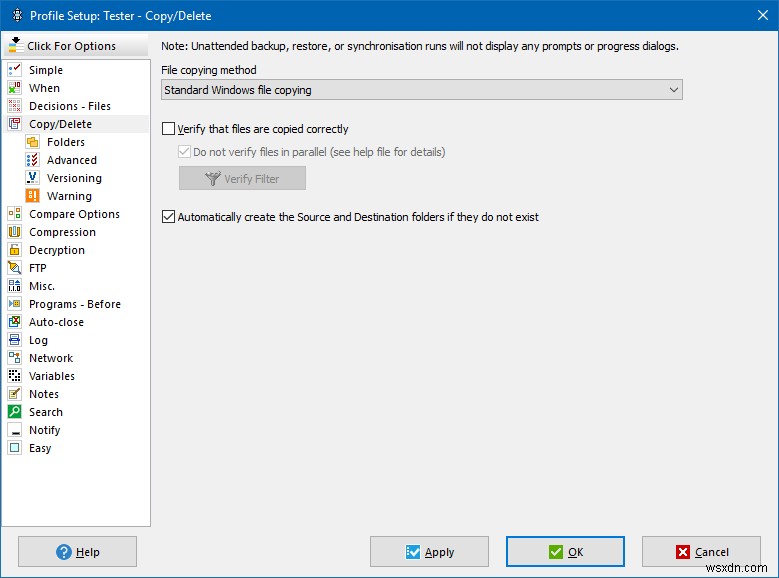
Task: Click the Help button
Action: pyautogui.click(x=78, y=552)
